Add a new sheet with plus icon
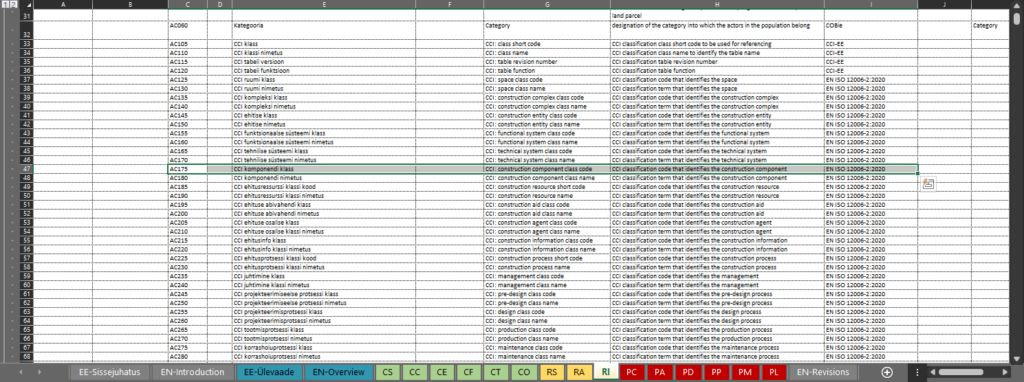This screenshot has width=1024, height=382. (886, 372)
